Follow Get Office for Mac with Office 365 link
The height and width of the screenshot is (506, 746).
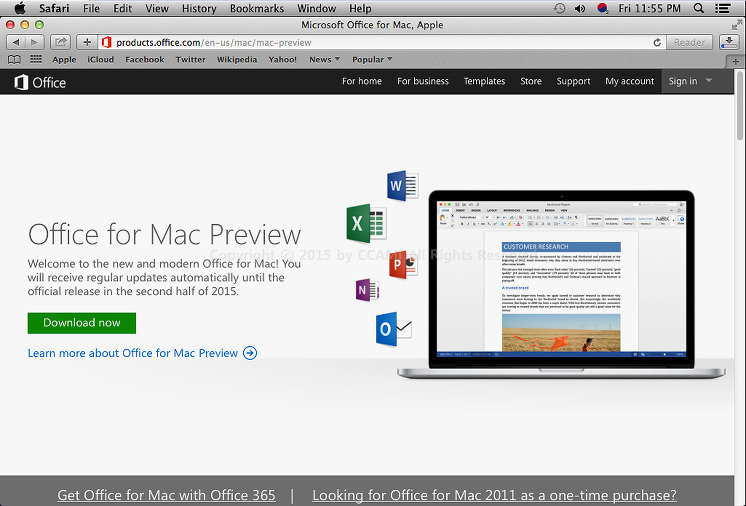coord(166,495)
